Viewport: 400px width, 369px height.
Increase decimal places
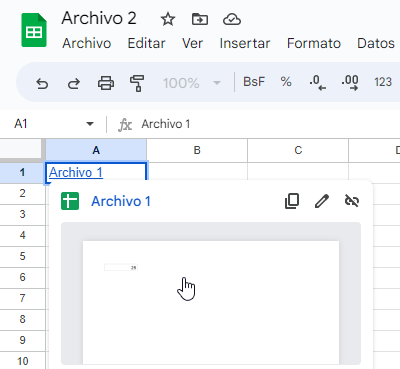point(350,82)
